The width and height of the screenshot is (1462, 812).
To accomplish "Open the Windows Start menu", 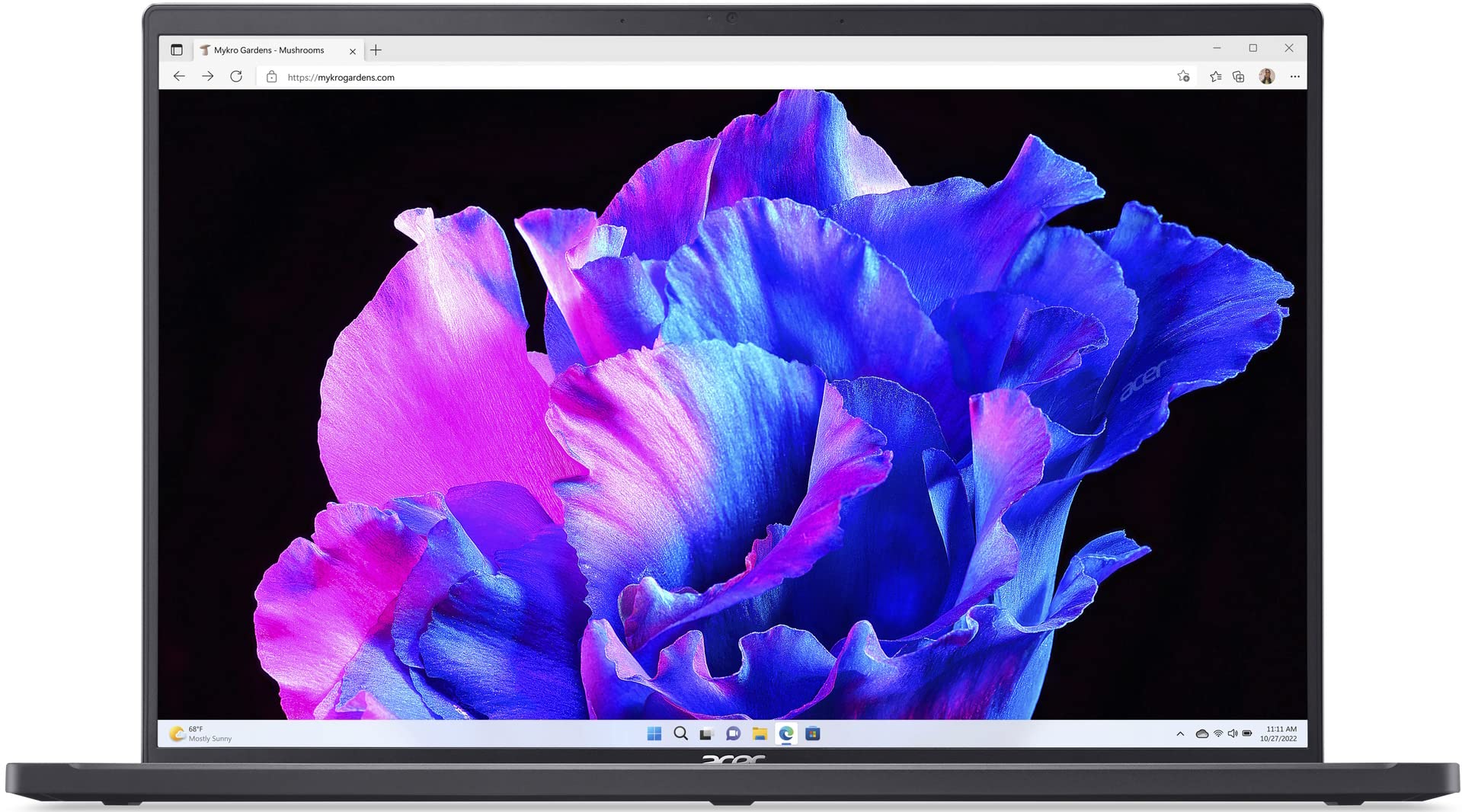I will (x=654, y=734).
